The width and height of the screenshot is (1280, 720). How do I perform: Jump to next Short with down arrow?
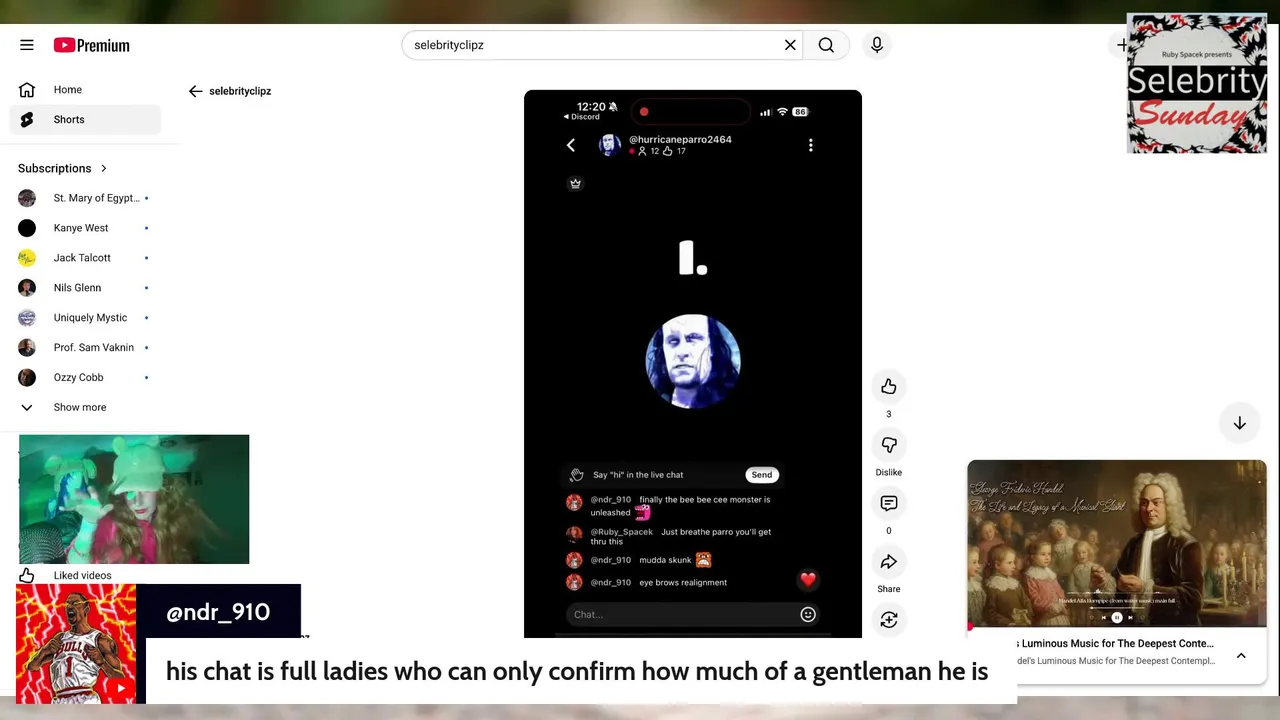[x=1239, y=423]
